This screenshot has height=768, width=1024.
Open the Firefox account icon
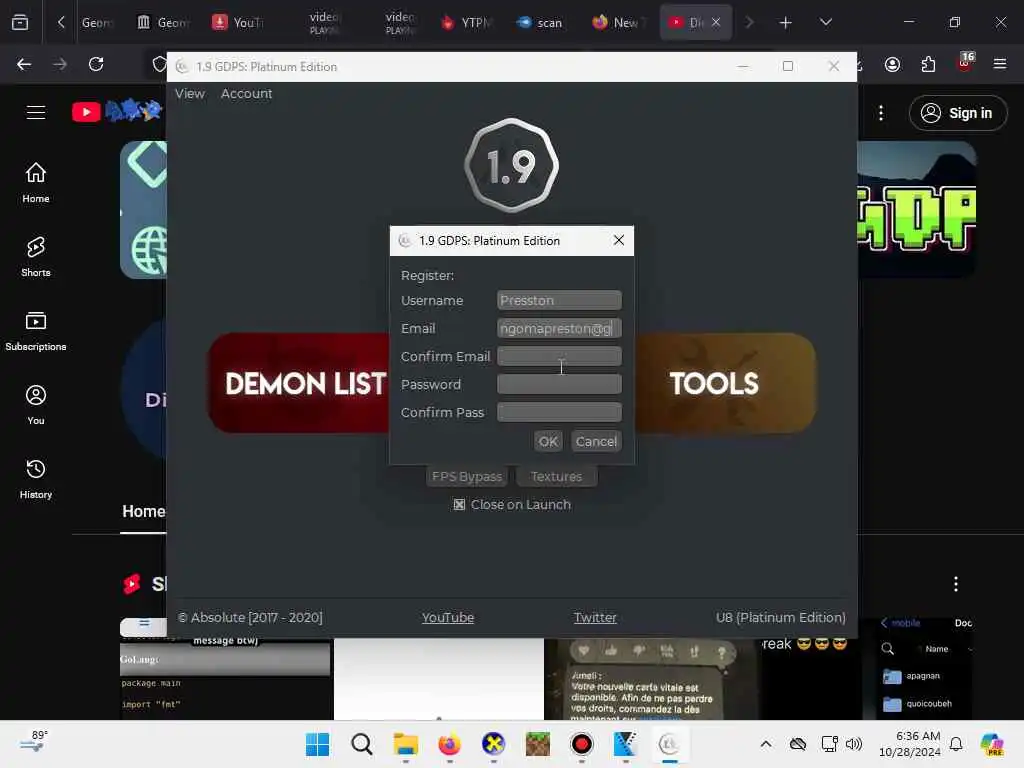click(892, 64)
